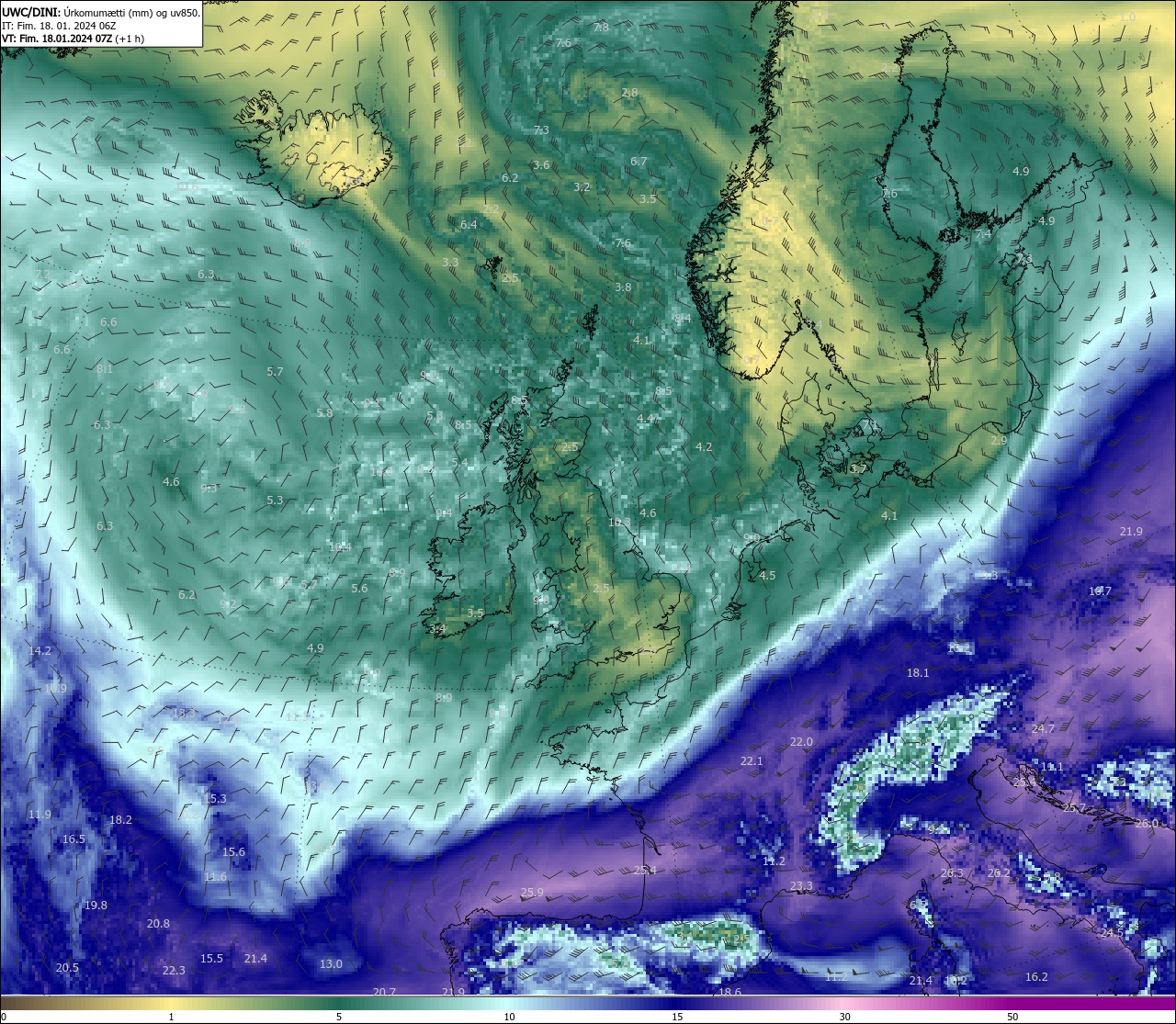This screenshot has width=1176, height=1024.
Task: Click the UWC/DINI Úrkomumætti title line
Action: (x=101, y=13)
